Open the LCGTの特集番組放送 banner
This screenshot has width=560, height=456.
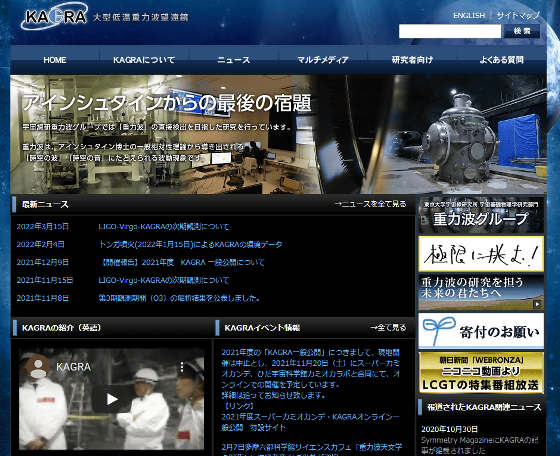pyautogui.click(x=481, y=373)
